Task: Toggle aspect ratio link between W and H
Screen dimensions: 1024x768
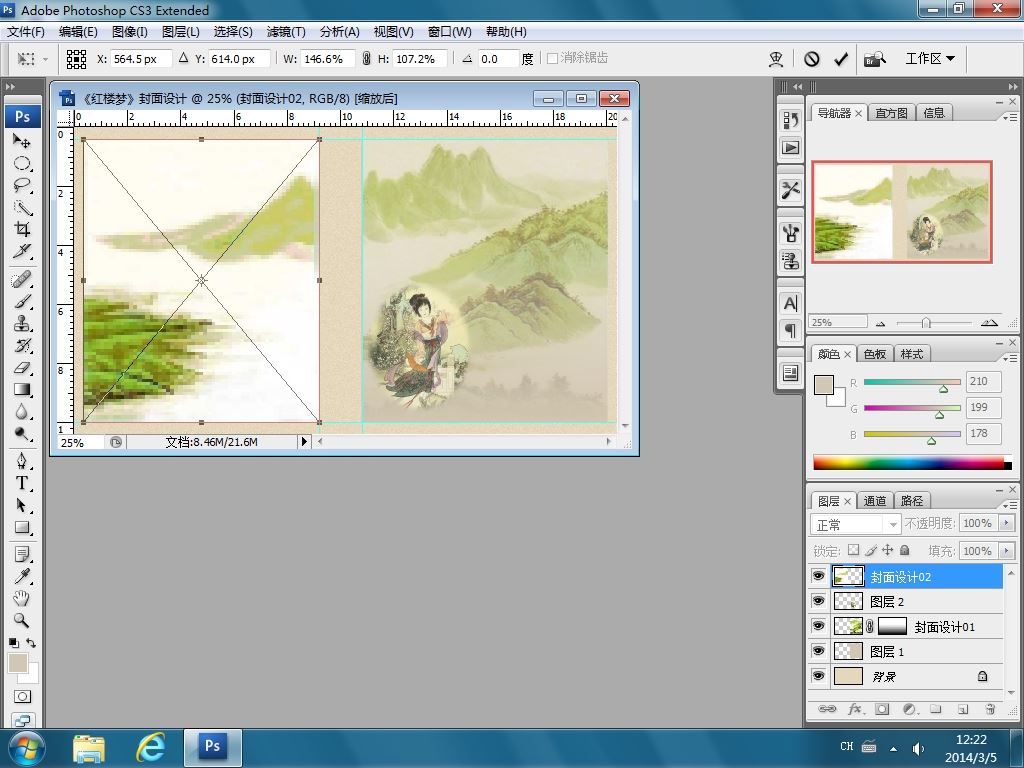Action: point(366,59)
